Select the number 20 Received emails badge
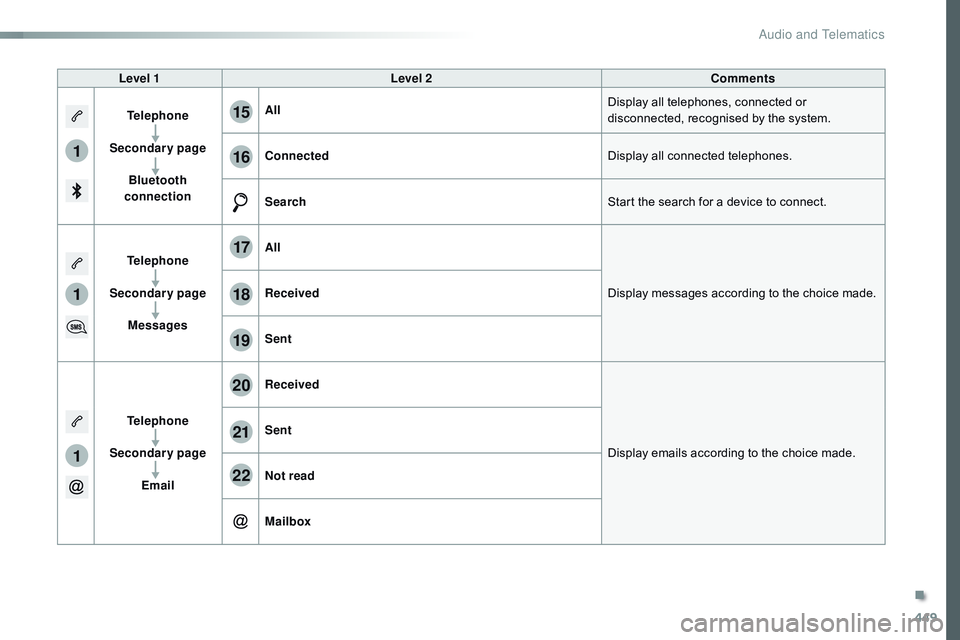The height and width of the screenshot is (640, 960). [240, 386]
